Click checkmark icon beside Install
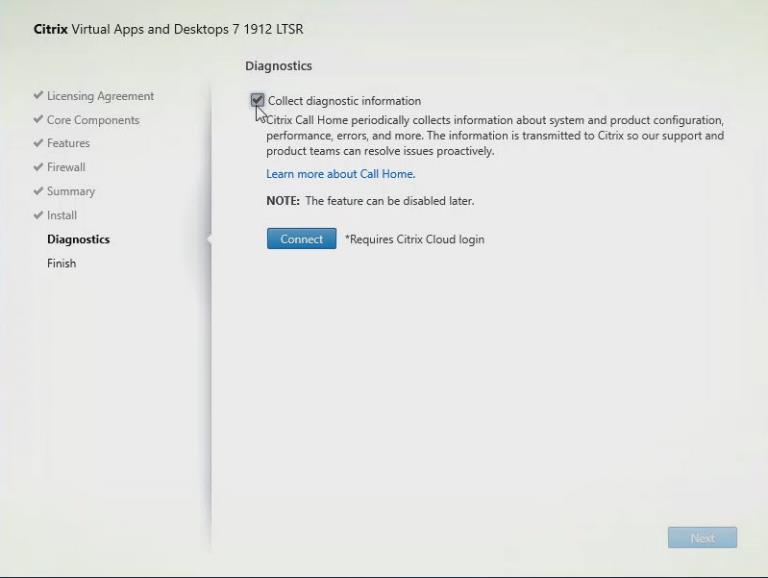The height and width of the screenshot is (578, 768). tap(38, 215)
